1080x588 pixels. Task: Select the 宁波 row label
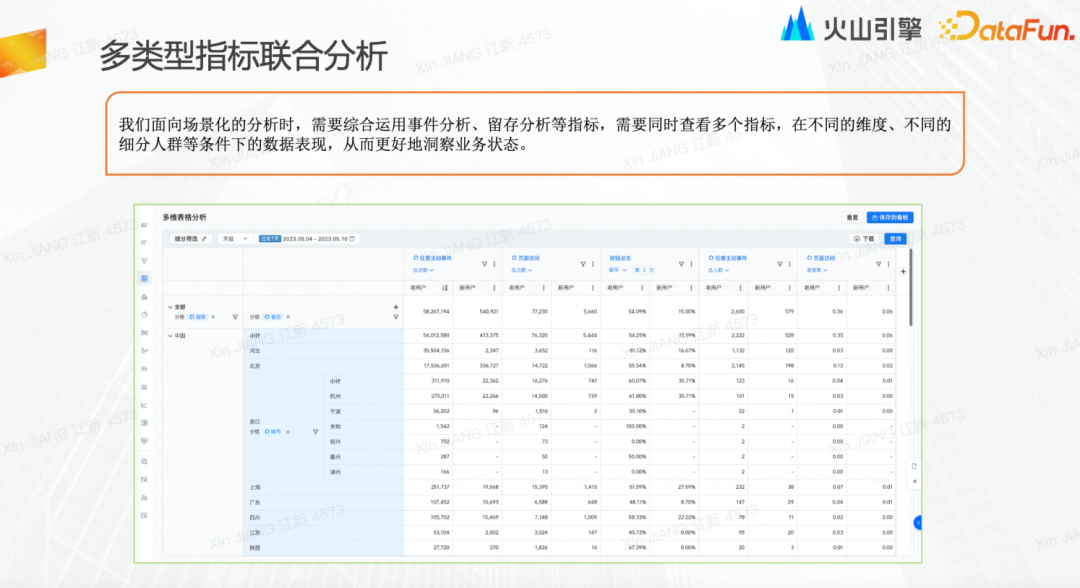click(x=335, y=412)
